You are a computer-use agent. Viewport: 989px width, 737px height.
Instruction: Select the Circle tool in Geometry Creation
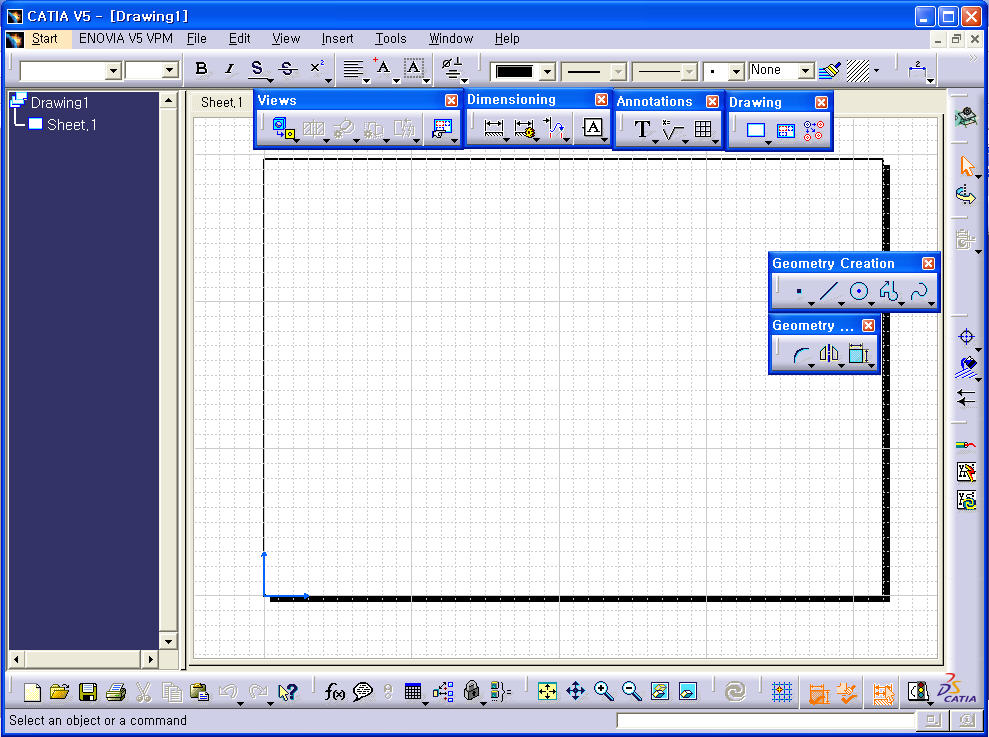(x=858, y=292)
